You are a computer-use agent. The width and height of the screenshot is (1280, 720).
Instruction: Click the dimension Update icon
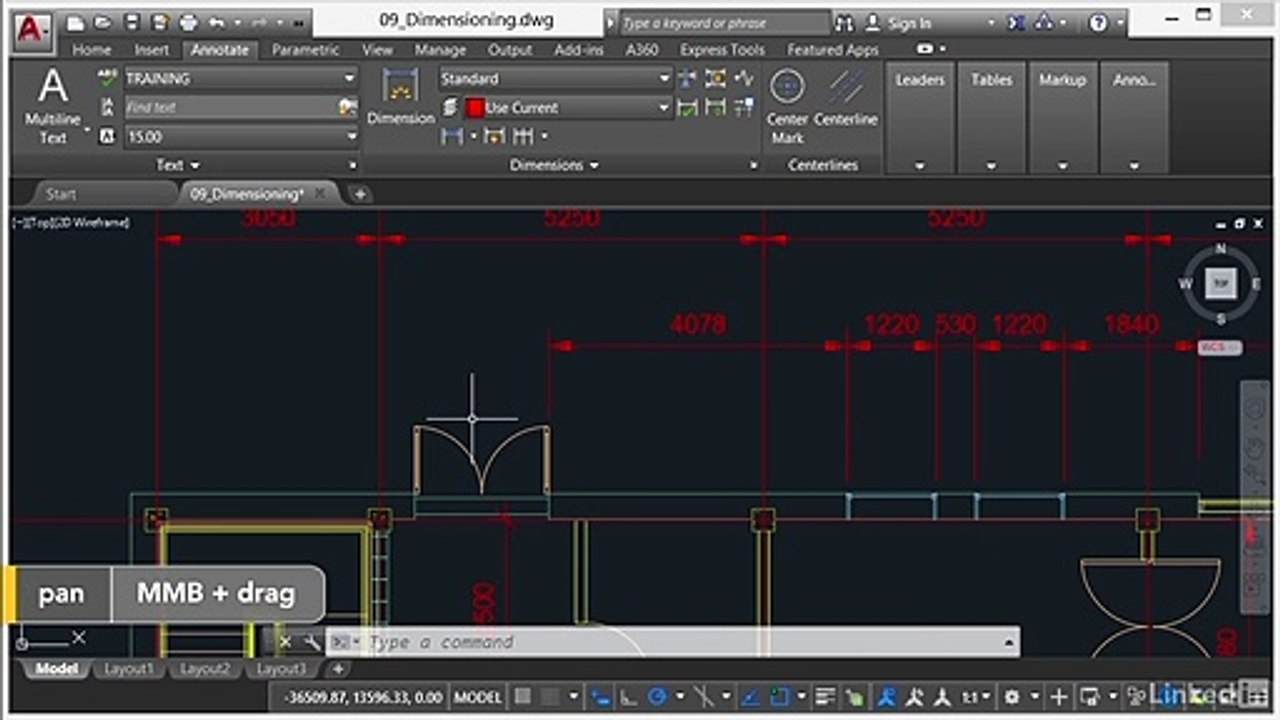716,107
